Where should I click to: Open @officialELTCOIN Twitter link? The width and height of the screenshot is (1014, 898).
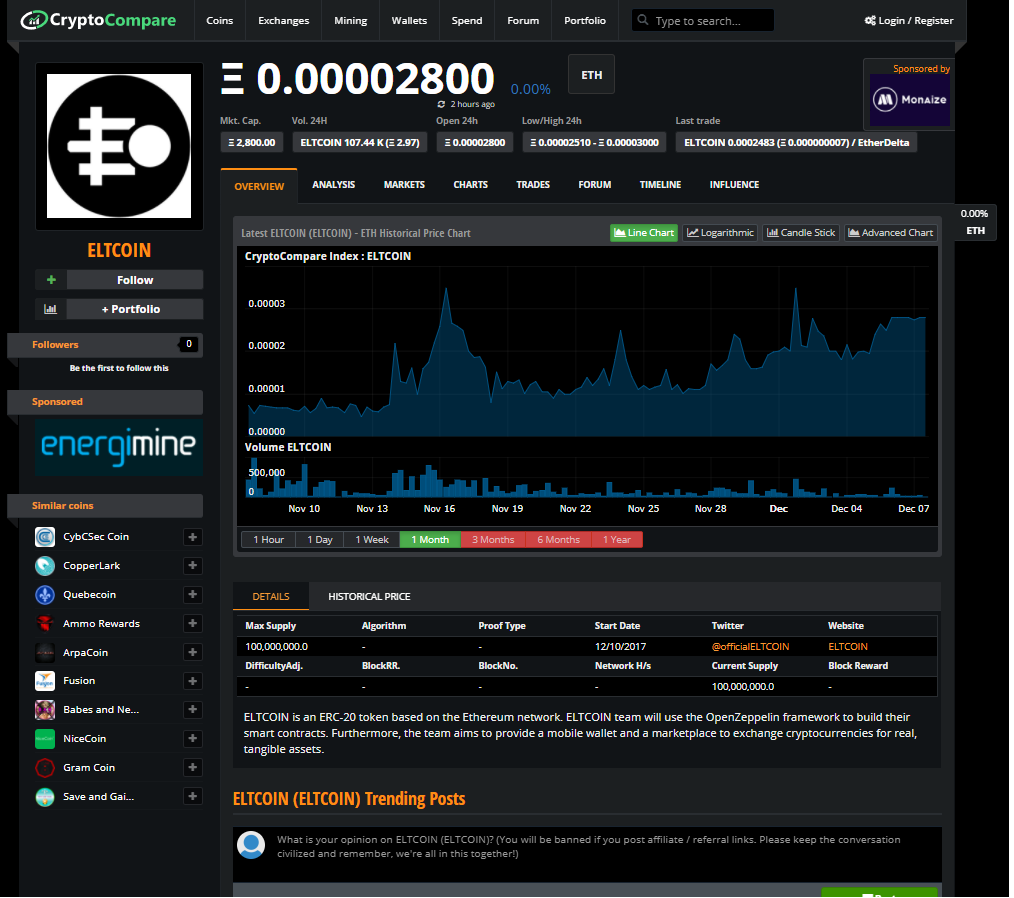point(750,647)
